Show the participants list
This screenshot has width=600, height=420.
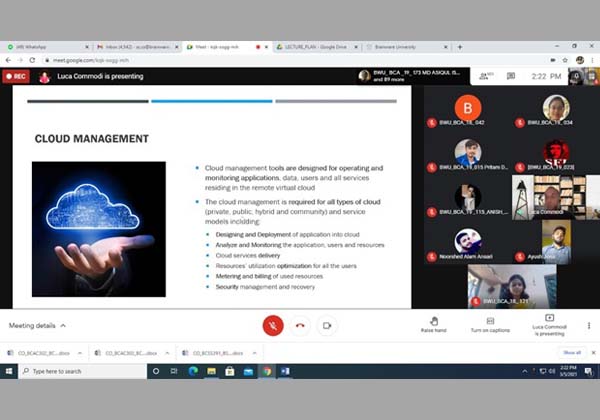(489, 76)
